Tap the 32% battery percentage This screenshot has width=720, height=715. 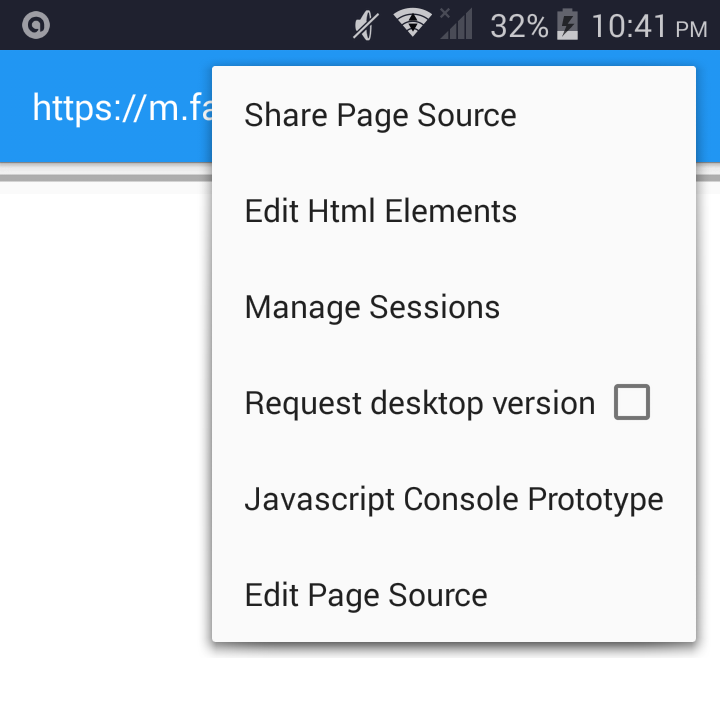518,26
